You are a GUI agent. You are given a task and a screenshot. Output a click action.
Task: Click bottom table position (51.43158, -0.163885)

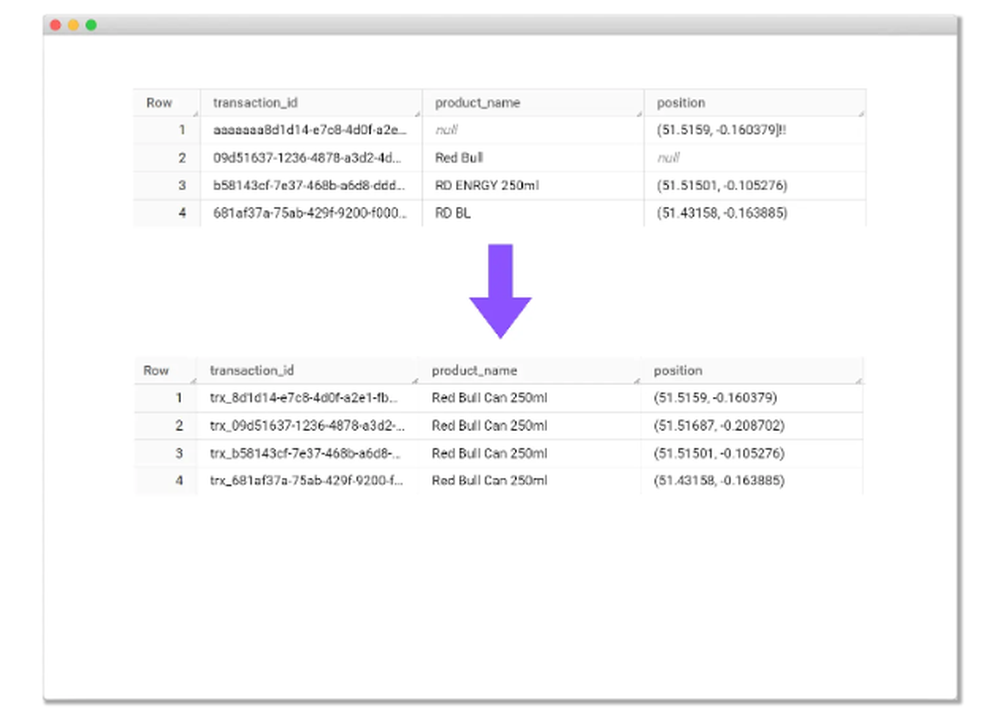(719, 481)
